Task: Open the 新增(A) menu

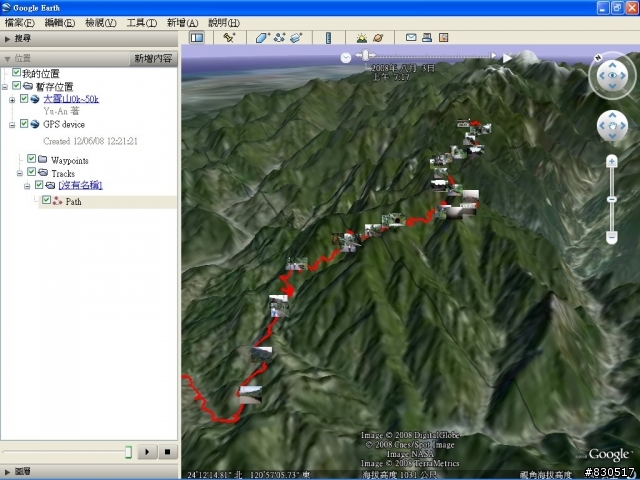Action: [182, 23]
